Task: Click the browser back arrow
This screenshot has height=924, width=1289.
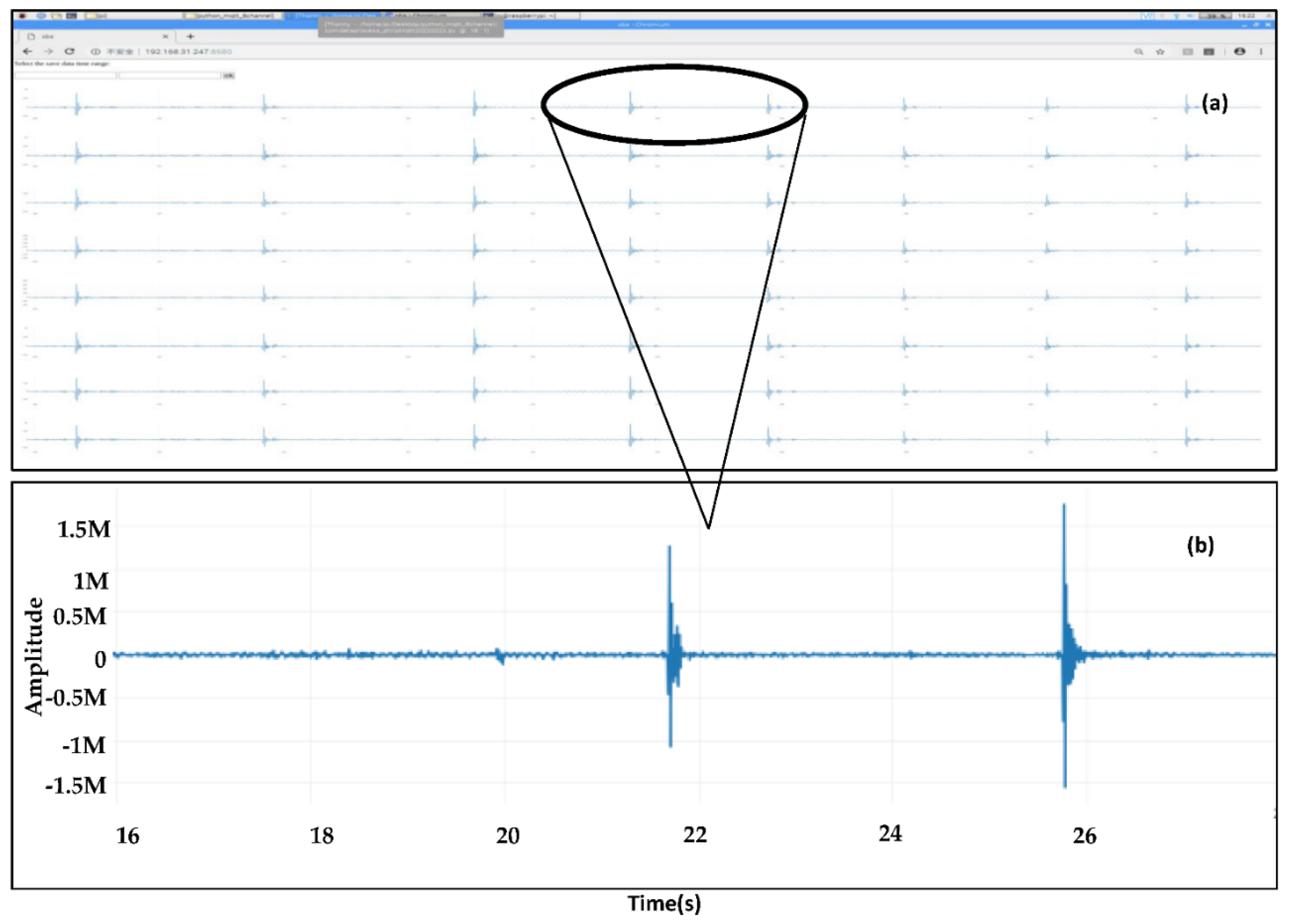Action: [x=27, y=51]
